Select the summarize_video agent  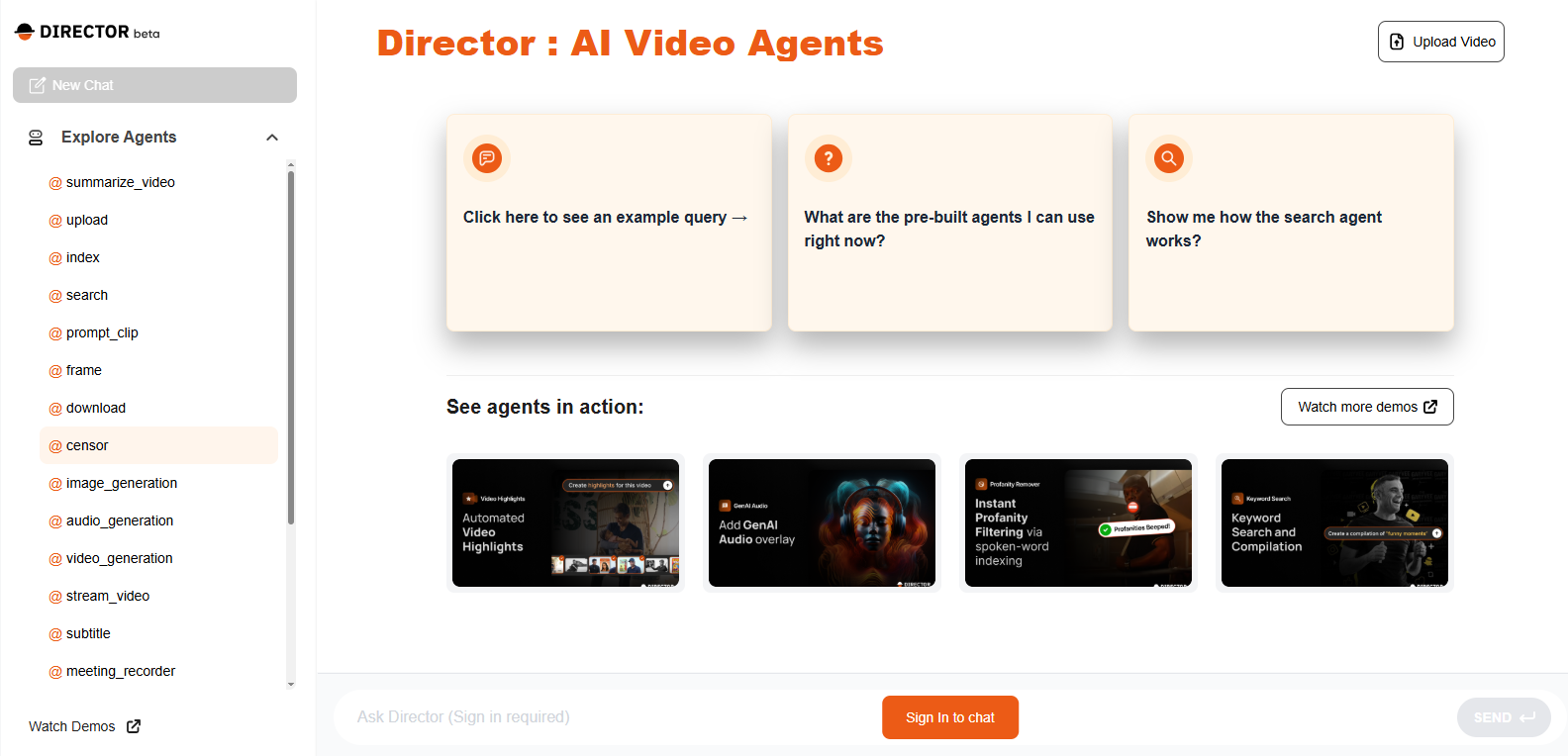158,182
